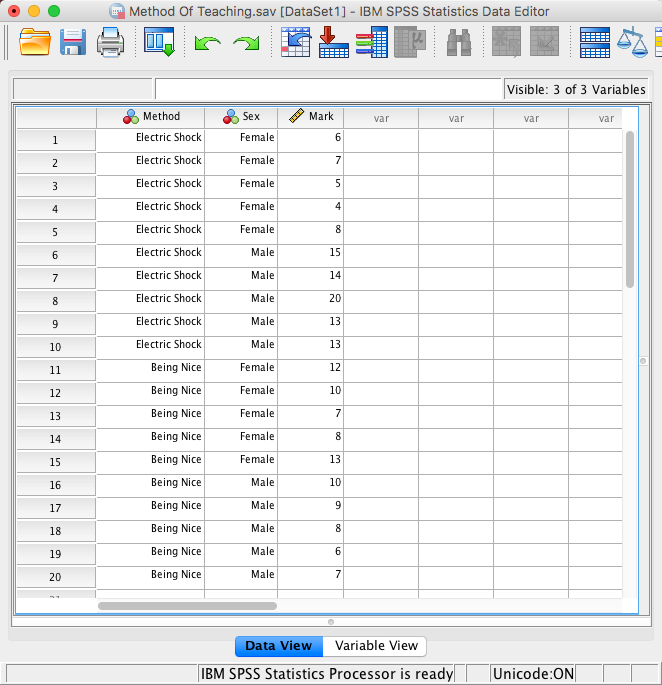662x685 pixels.
Task: Open Find using the binoculars icon
Action: point(459,42)
